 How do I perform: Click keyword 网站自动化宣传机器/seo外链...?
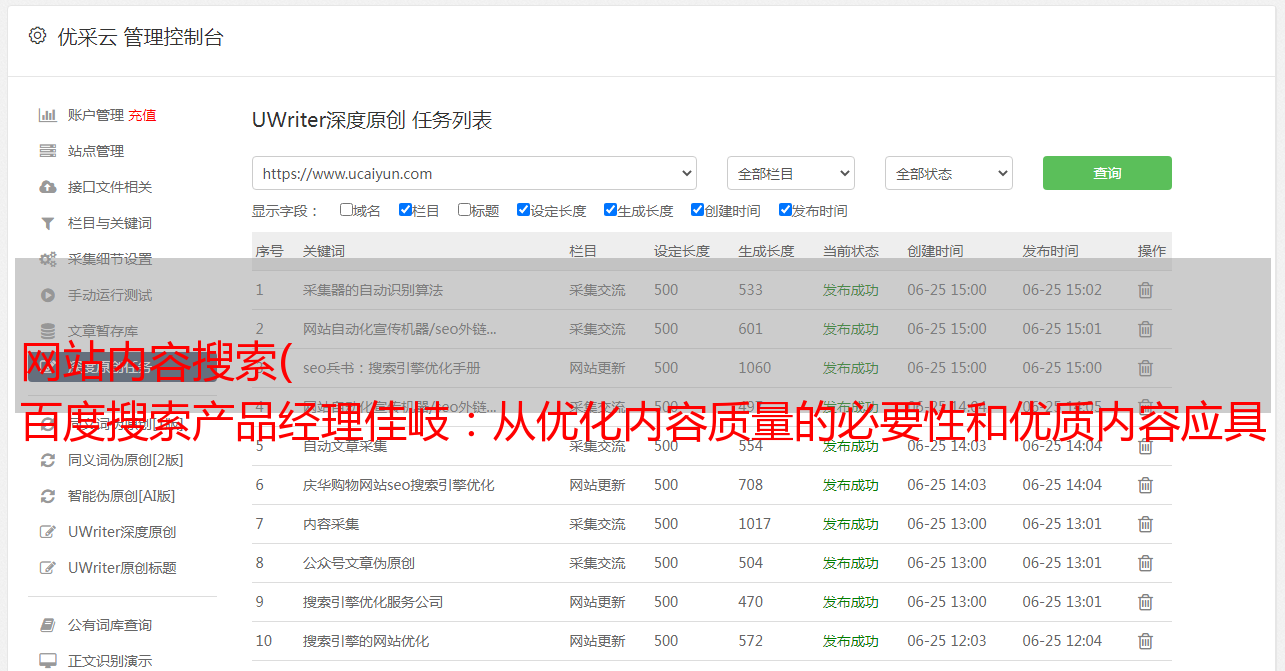click(400, 329)
